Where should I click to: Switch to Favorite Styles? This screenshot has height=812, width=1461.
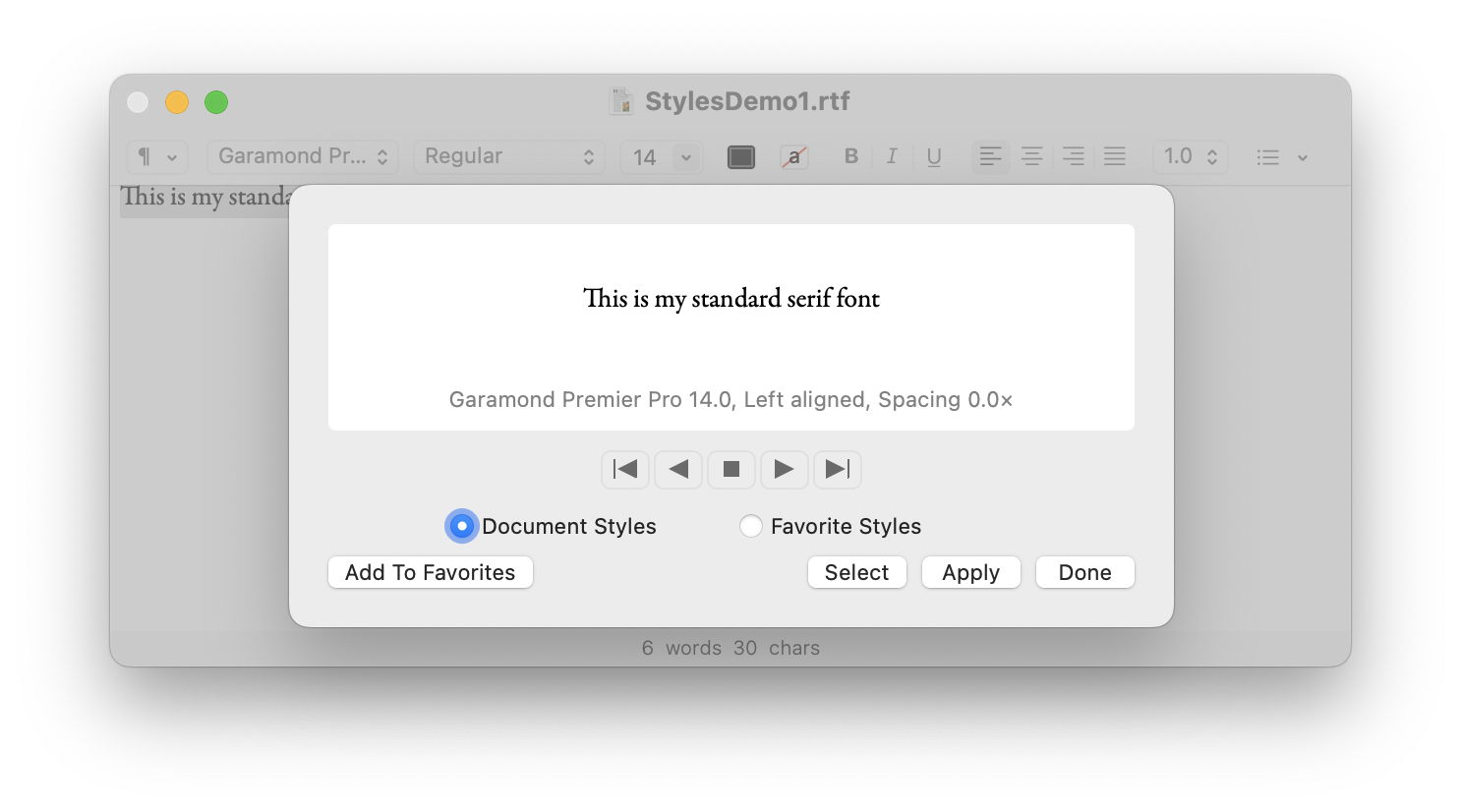tap(751, 526)
